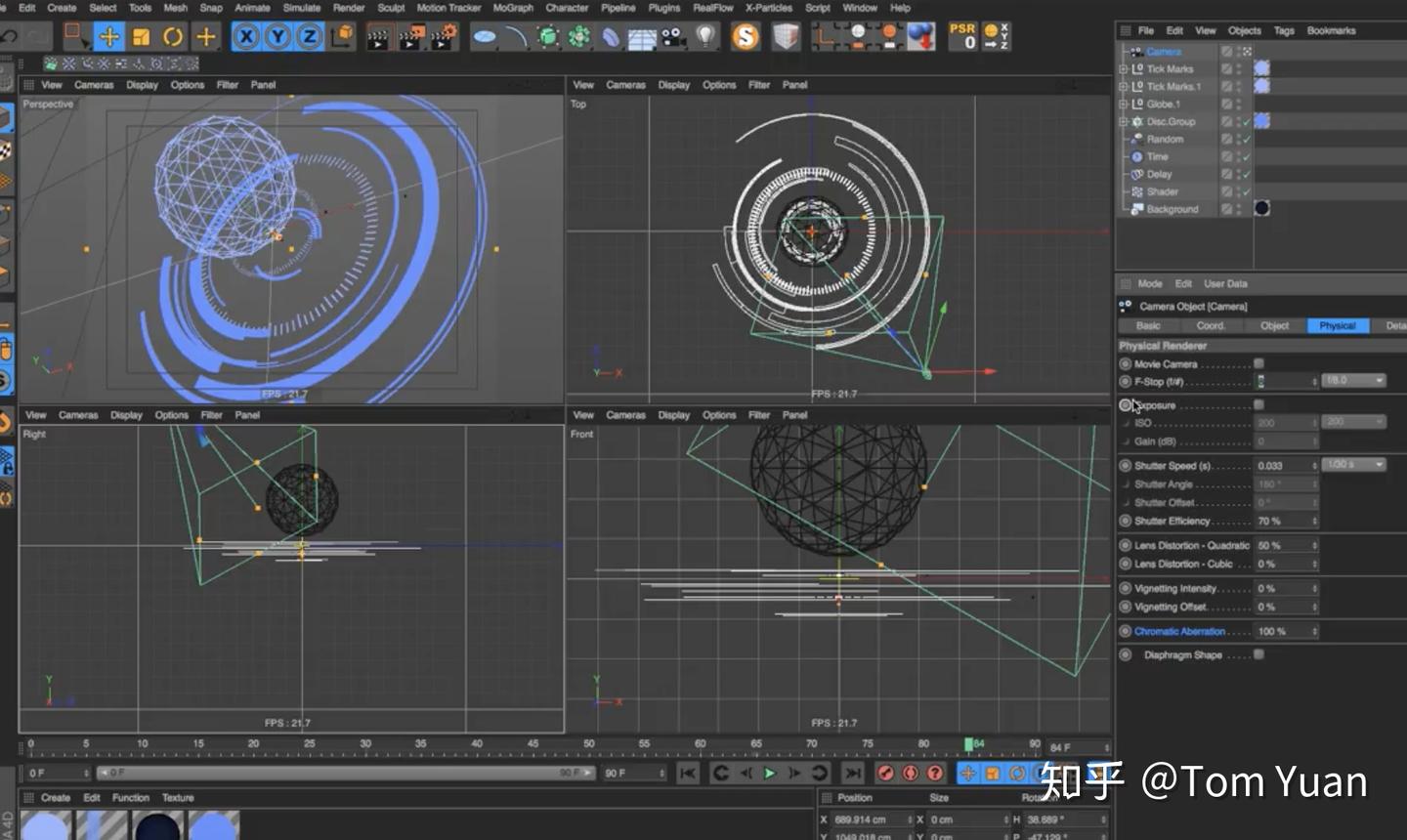Switch to the Basic tab
Viewport: 1407px width, 840px height.
[x=1149, y=326]
